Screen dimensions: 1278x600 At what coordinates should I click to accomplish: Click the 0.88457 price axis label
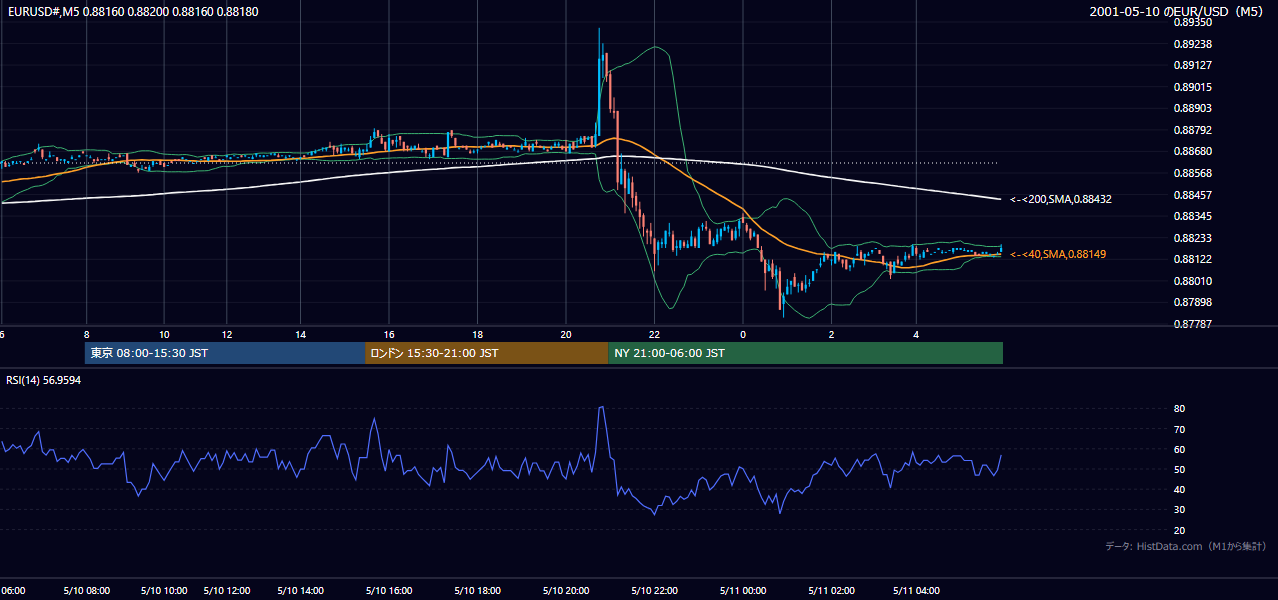pos(1192,195)
